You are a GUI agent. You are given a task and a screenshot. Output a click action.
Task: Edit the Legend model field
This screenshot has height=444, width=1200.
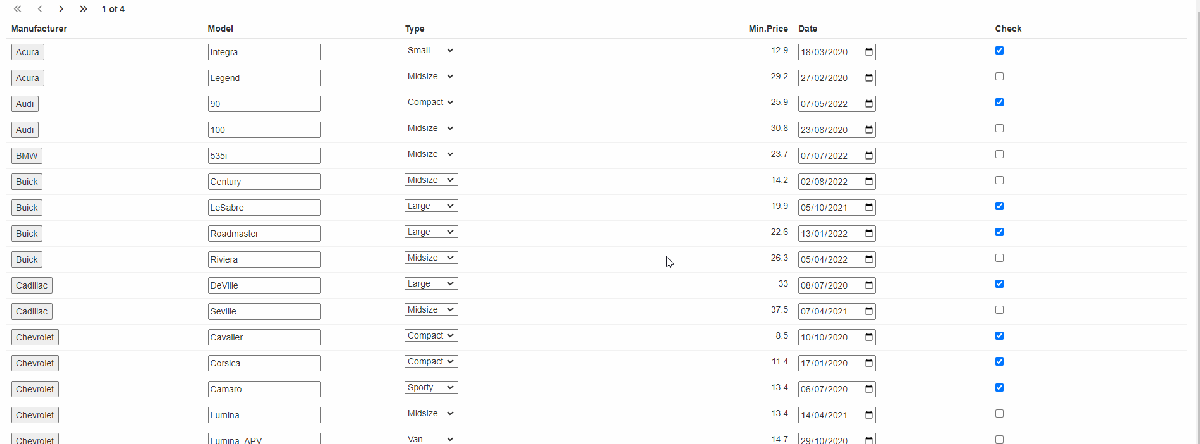(x=264, y=78)
